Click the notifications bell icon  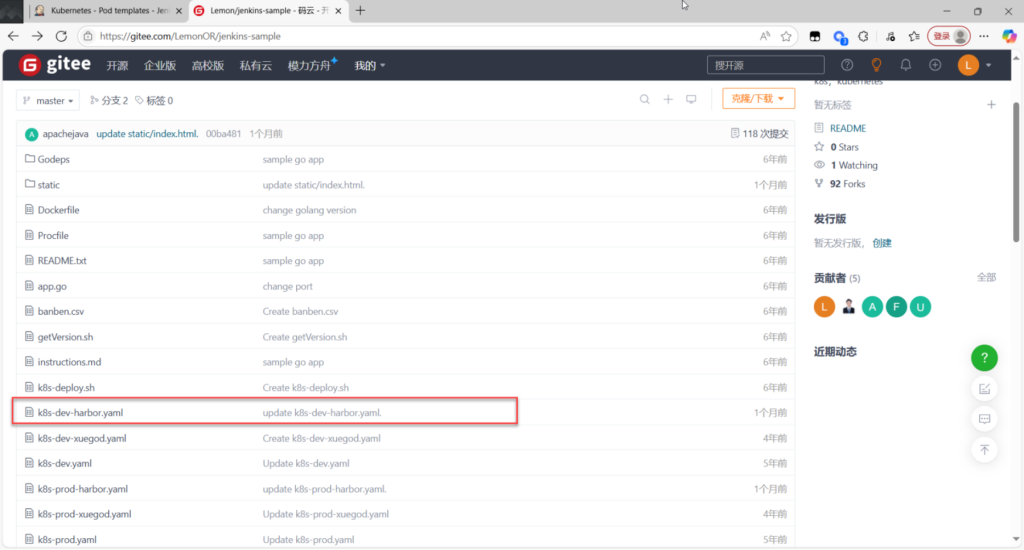906,65
